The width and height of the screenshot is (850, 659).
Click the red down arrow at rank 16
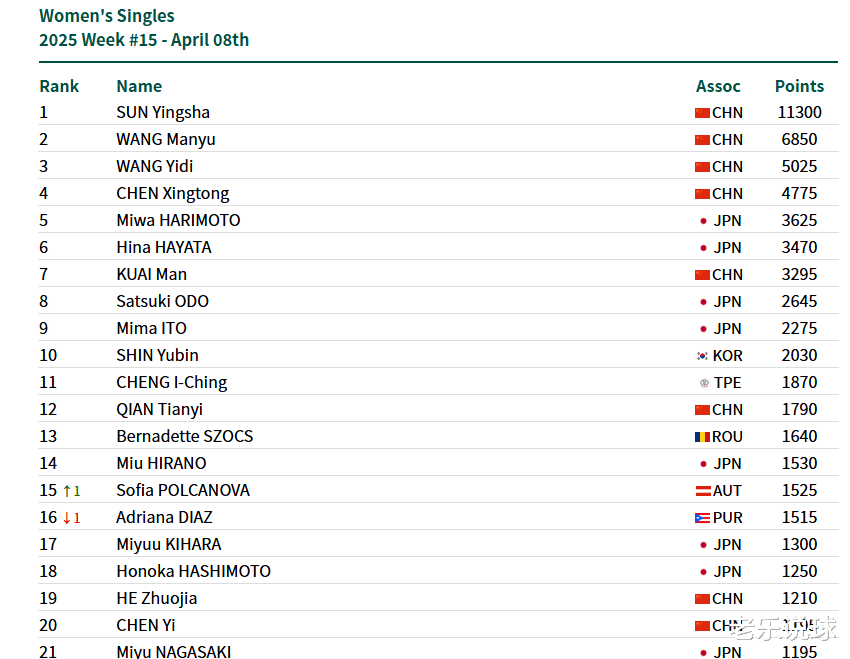[x=67, y=518]
